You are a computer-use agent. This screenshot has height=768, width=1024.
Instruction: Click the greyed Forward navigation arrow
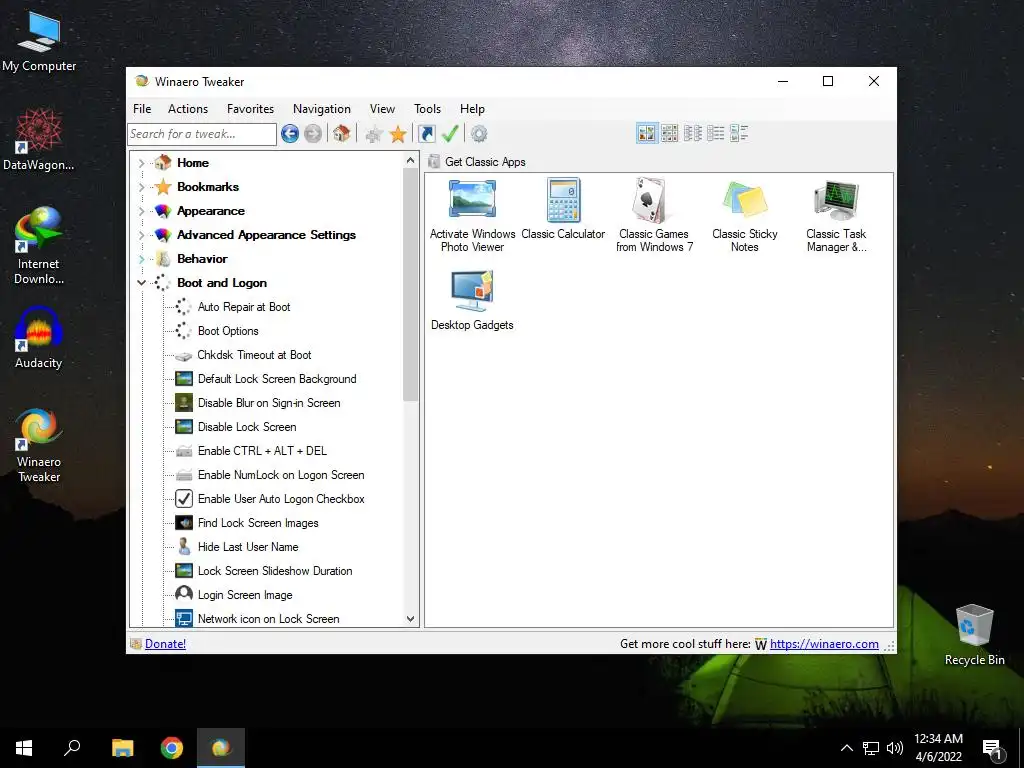click(x=313, y=134)
